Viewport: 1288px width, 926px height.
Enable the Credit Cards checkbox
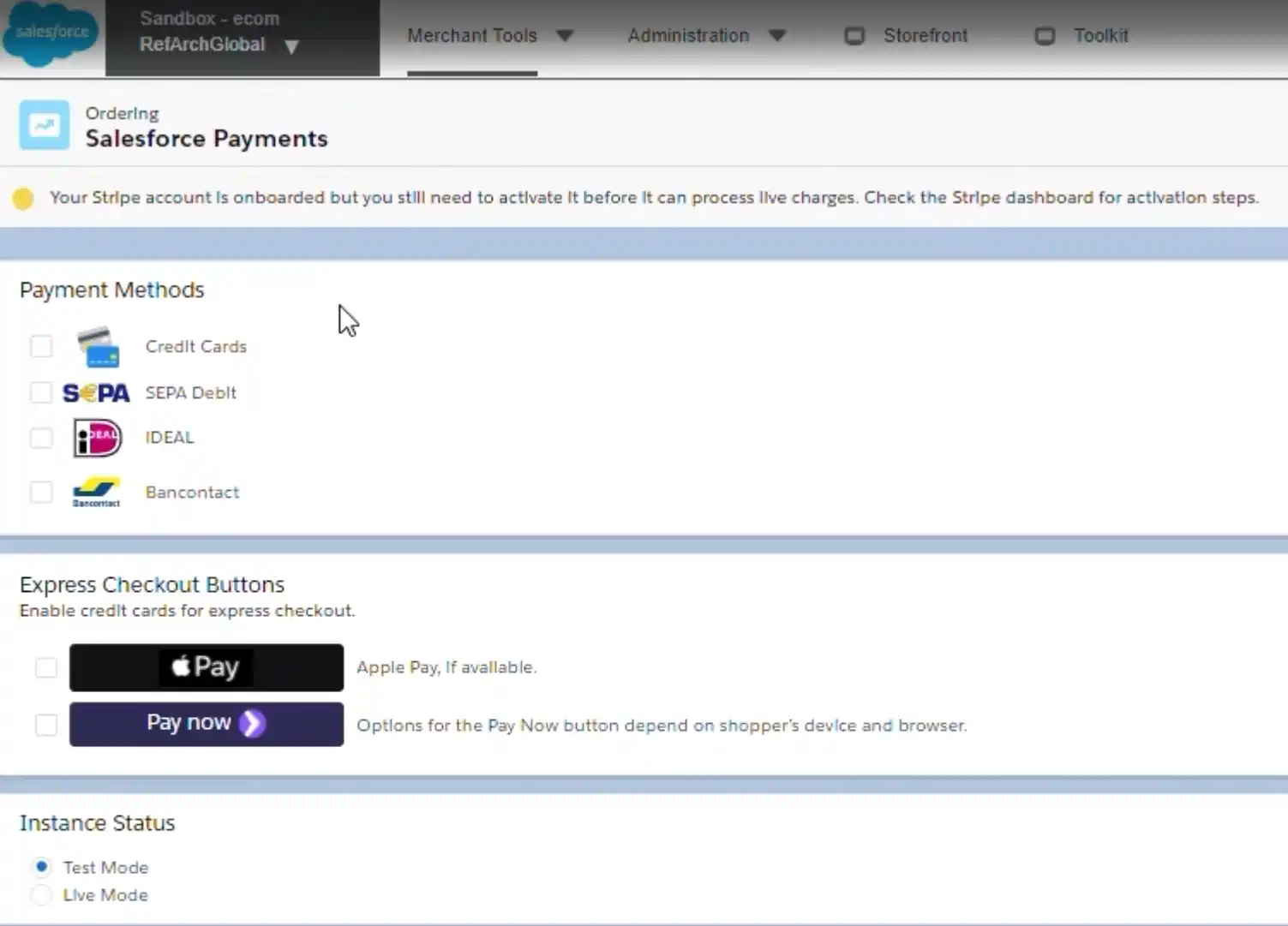click(41, 346)
